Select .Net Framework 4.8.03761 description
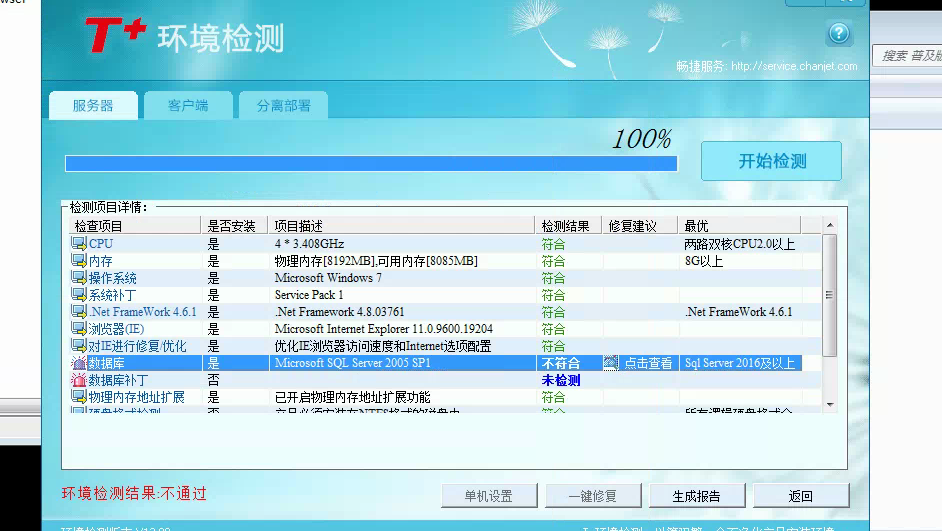 339,312
